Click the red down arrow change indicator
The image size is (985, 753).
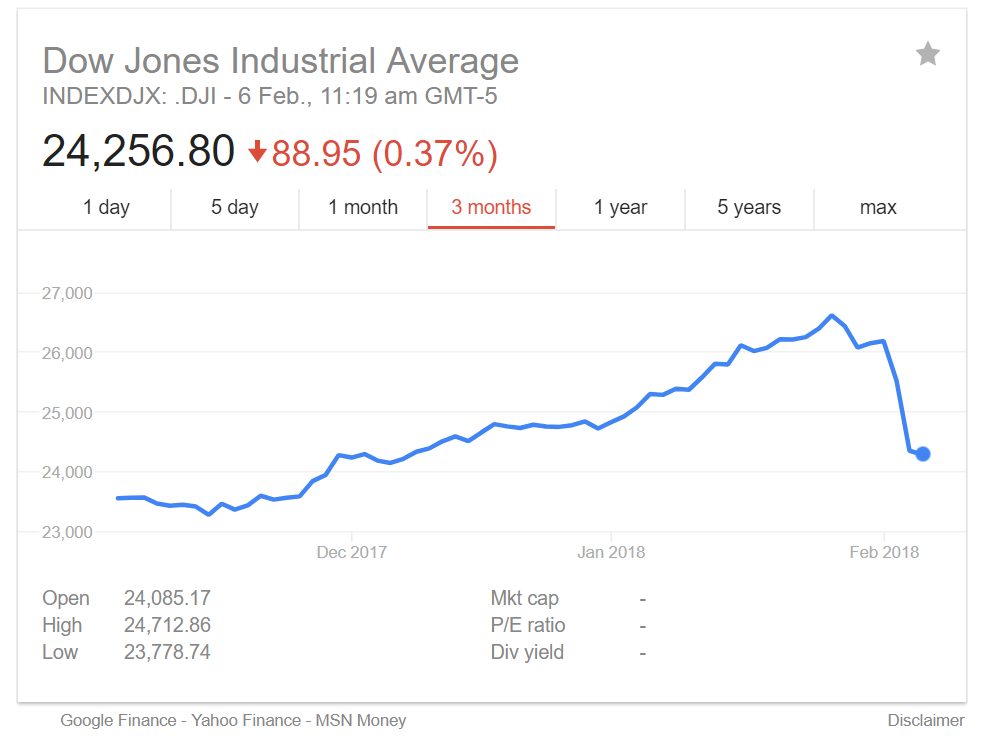tap(258, 152)
